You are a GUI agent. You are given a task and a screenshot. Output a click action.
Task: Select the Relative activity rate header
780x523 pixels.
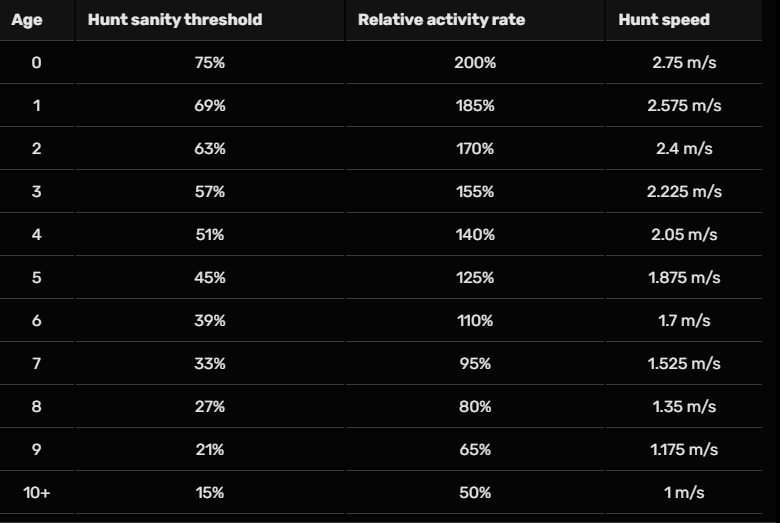tap(441, 20)
